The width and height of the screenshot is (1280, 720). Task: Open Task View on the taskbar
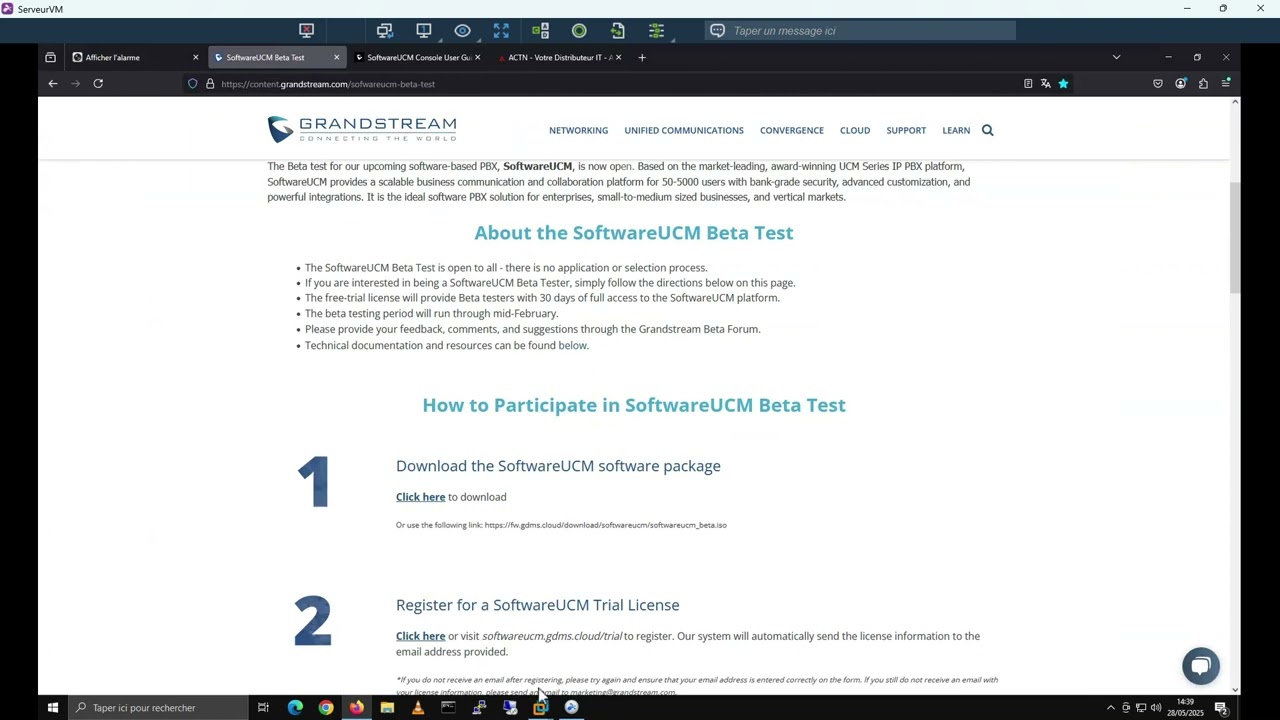pyautogui.click(x=263, y=708)
